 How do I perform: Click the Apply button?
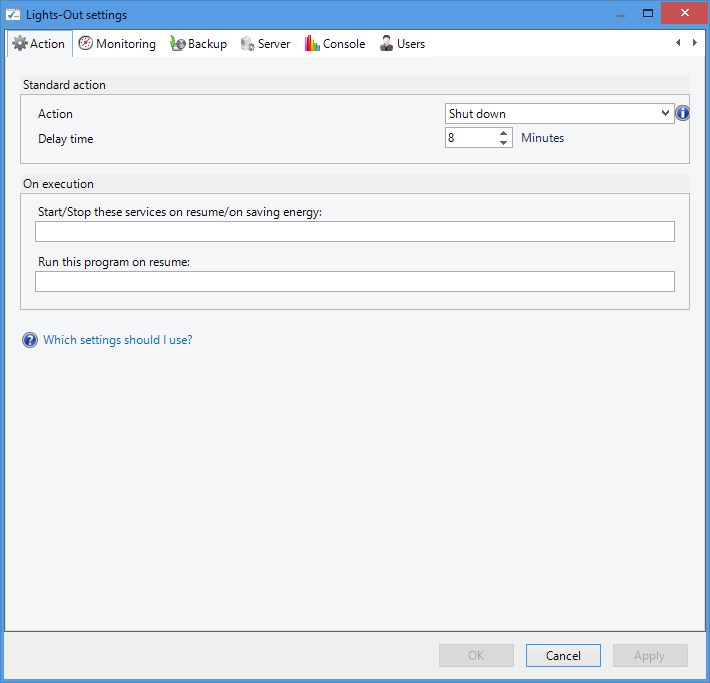point(650,655)
